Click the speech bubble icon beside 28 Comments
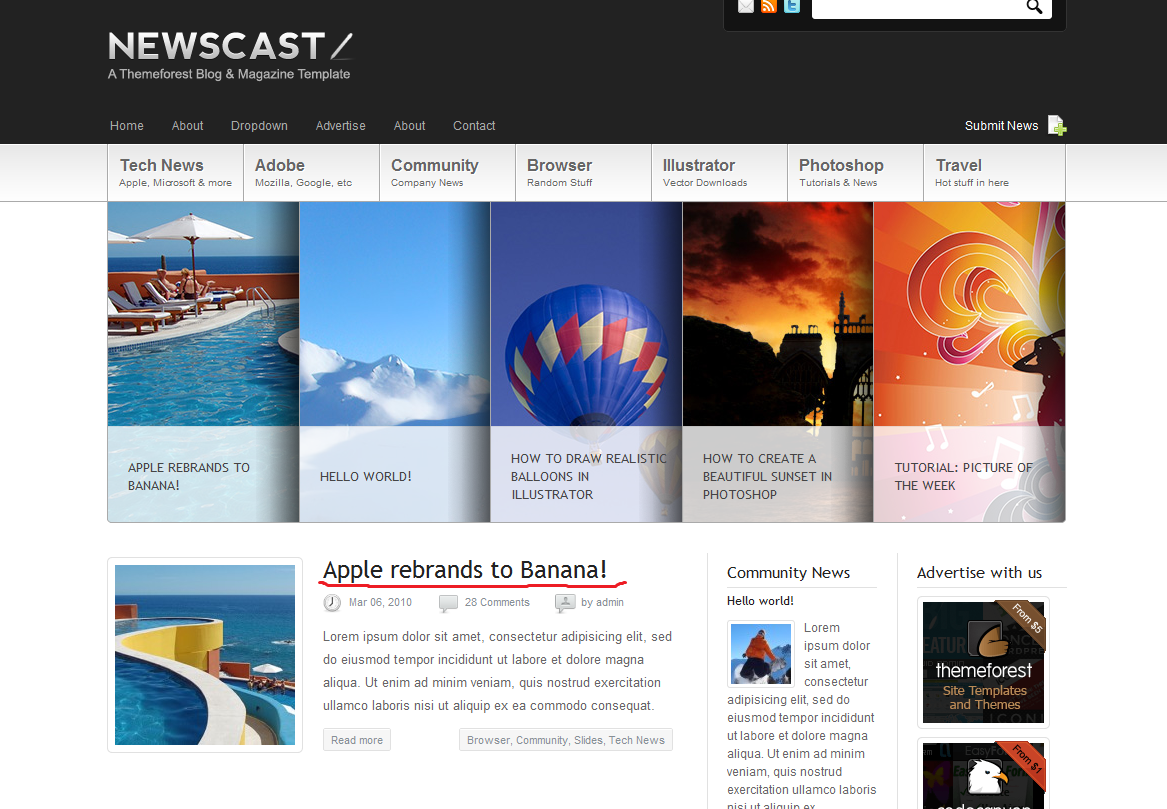The image size is (1167, 809). coord(448,603)
